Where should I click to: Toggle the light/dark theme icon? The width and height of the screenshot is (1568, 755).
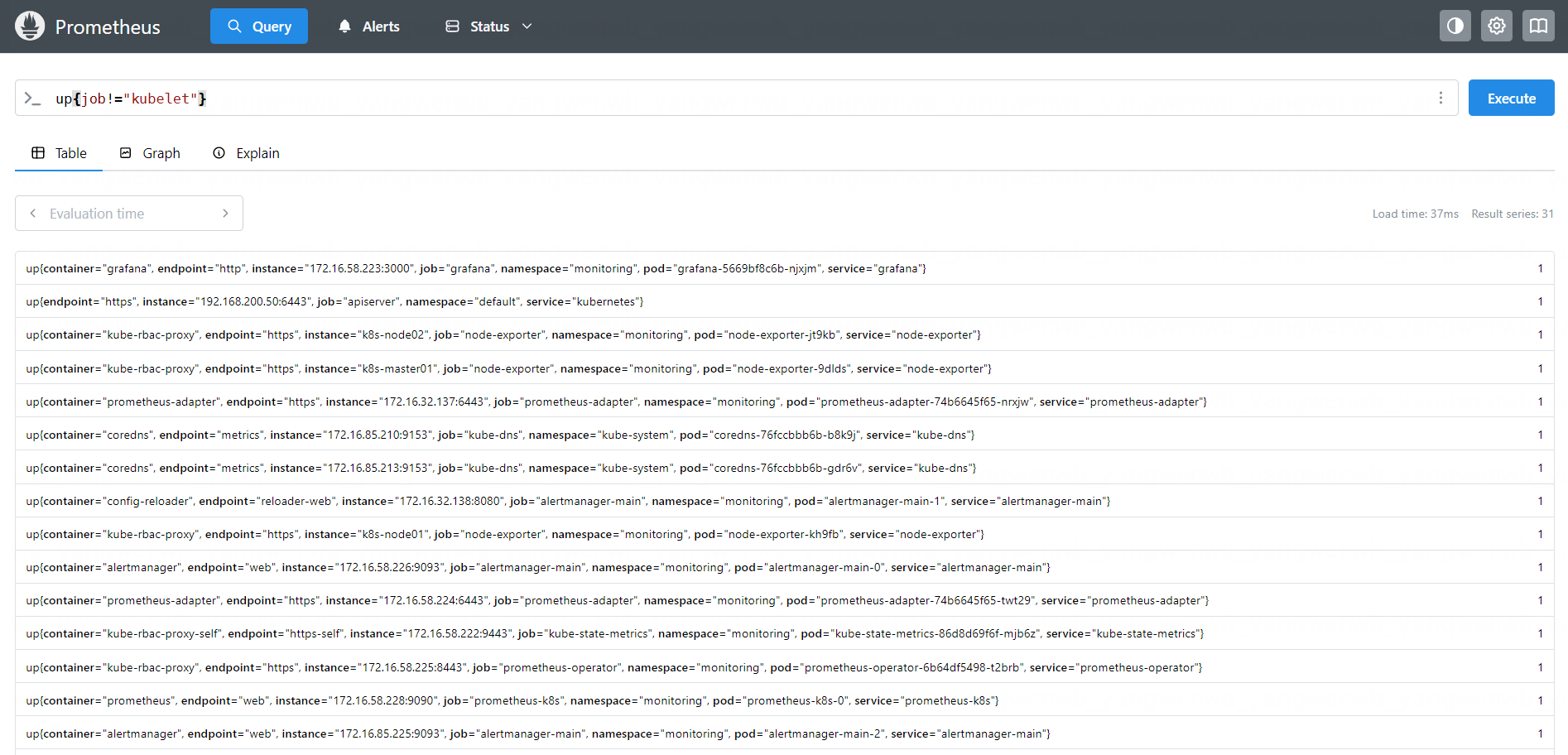pos(1455,26)
